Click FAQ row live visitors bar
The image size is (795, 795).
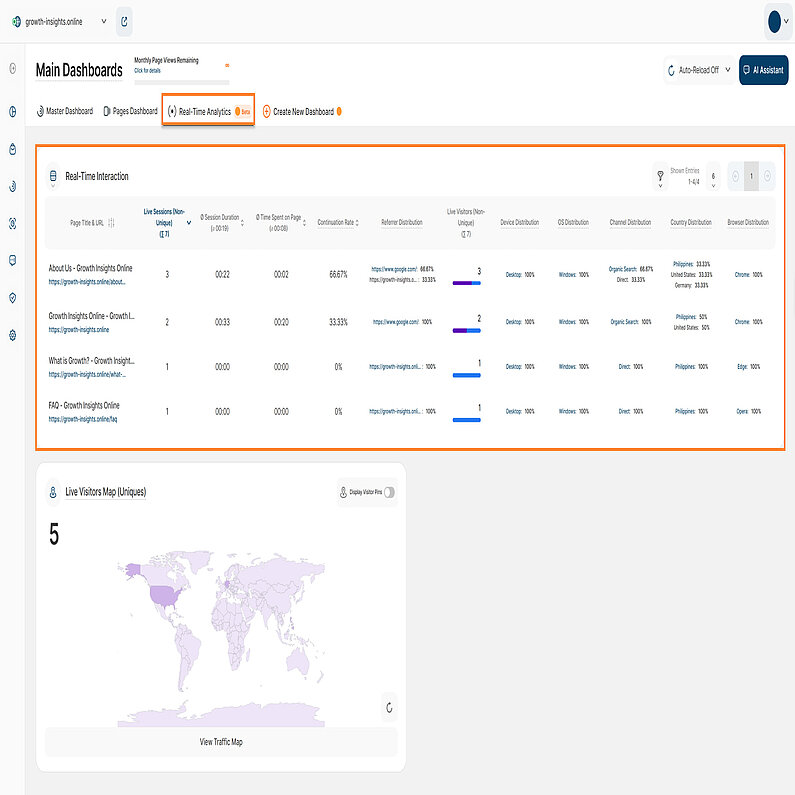coord(466,420)
